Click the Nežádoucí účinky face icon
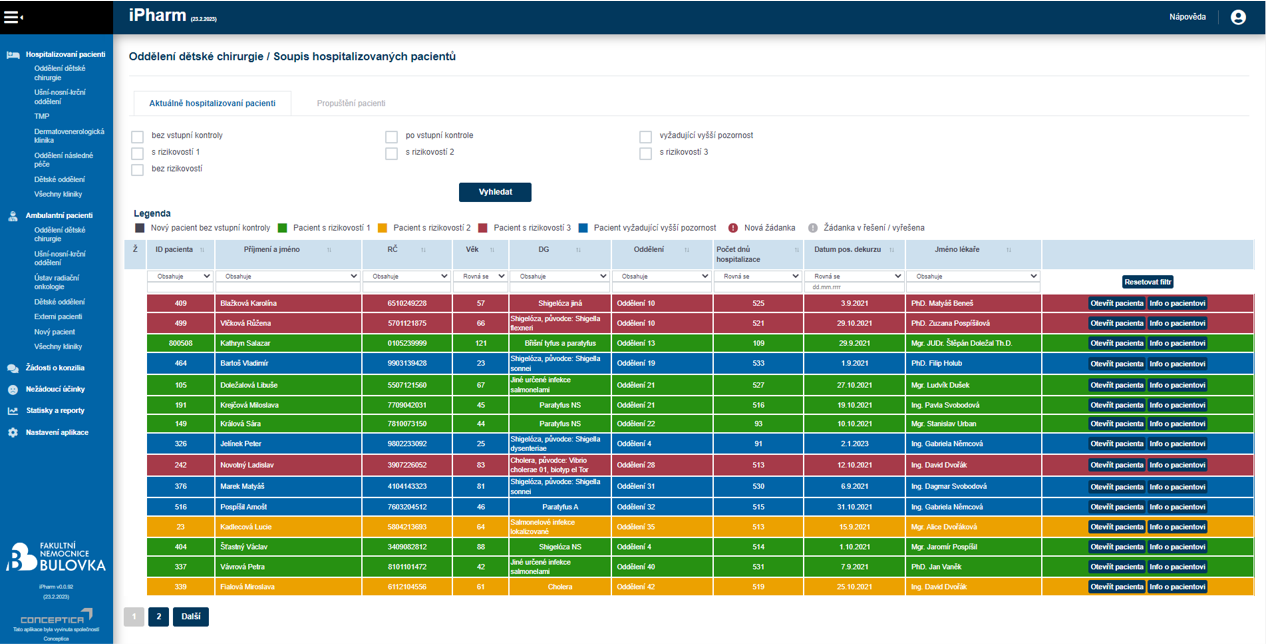 [x=13, y=390]
